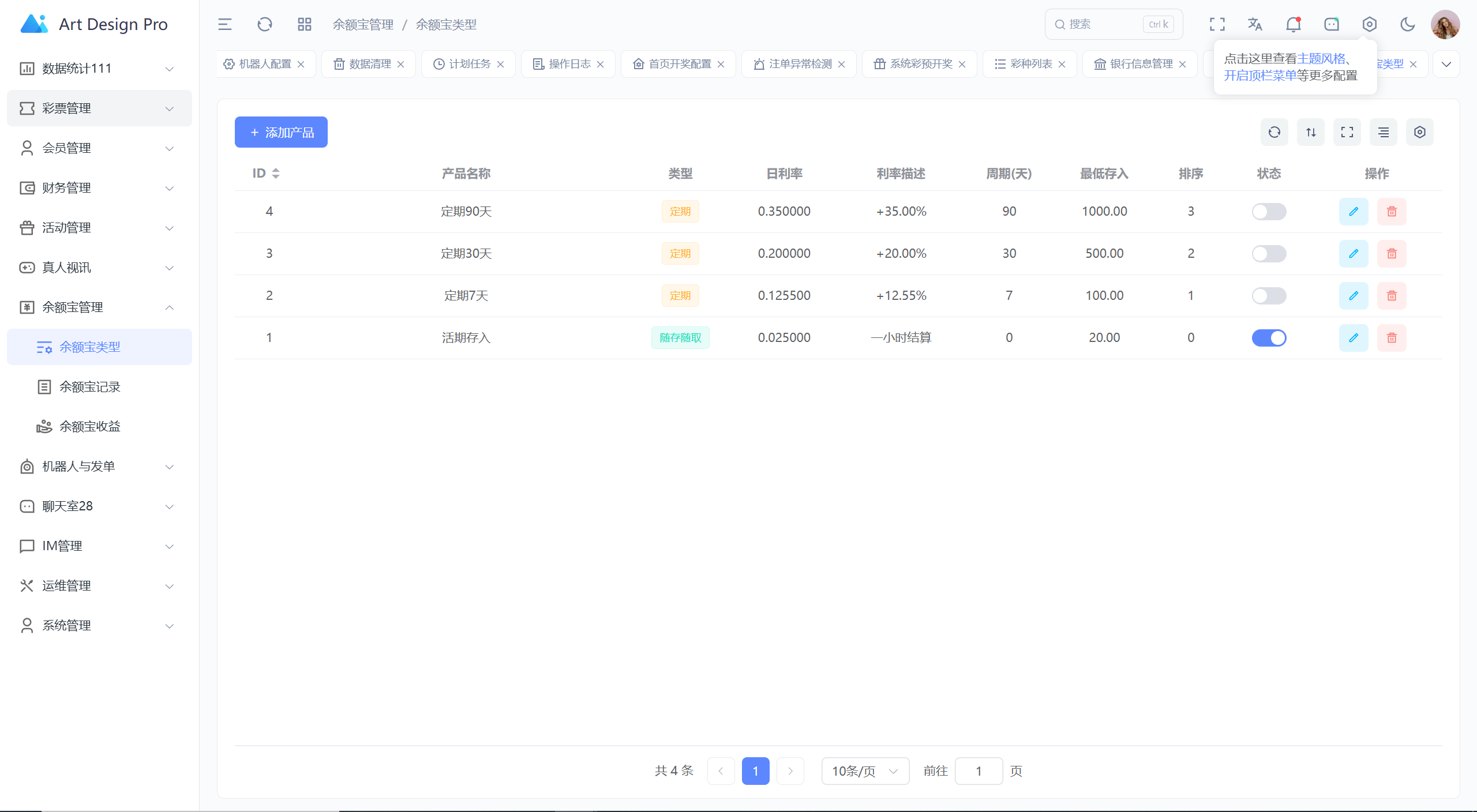The width and height of the screenshot is (1477, 812).
Task: Click the table refresh icon
Action: click(x=1274, y=133)
